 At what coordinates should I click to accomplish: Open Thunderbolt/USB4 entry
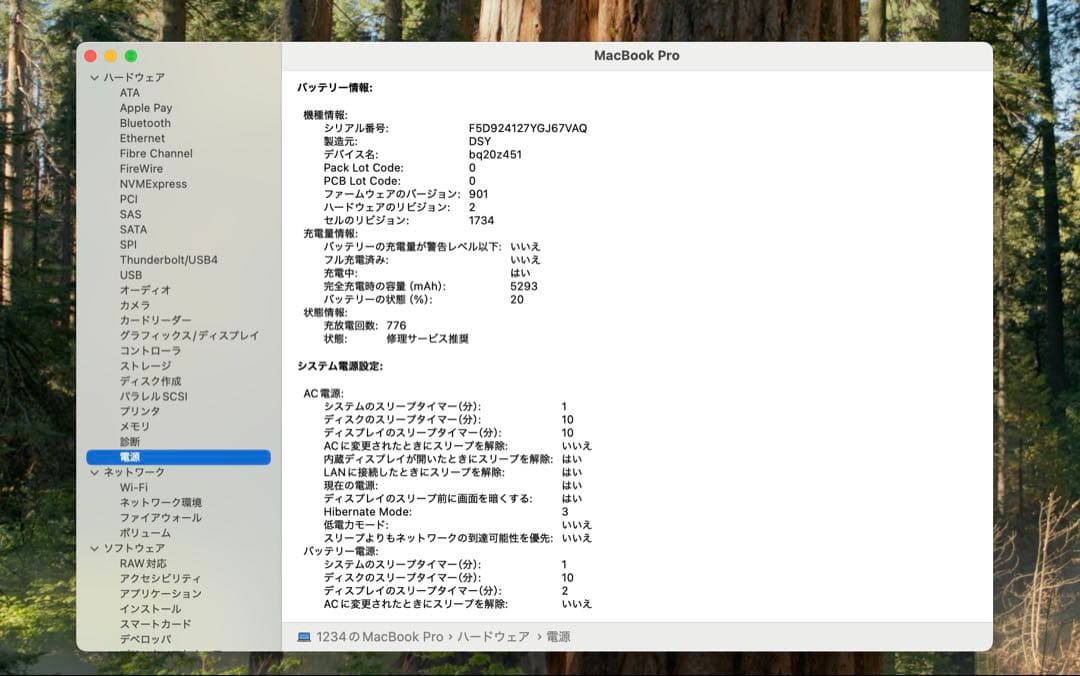(169, 260)
